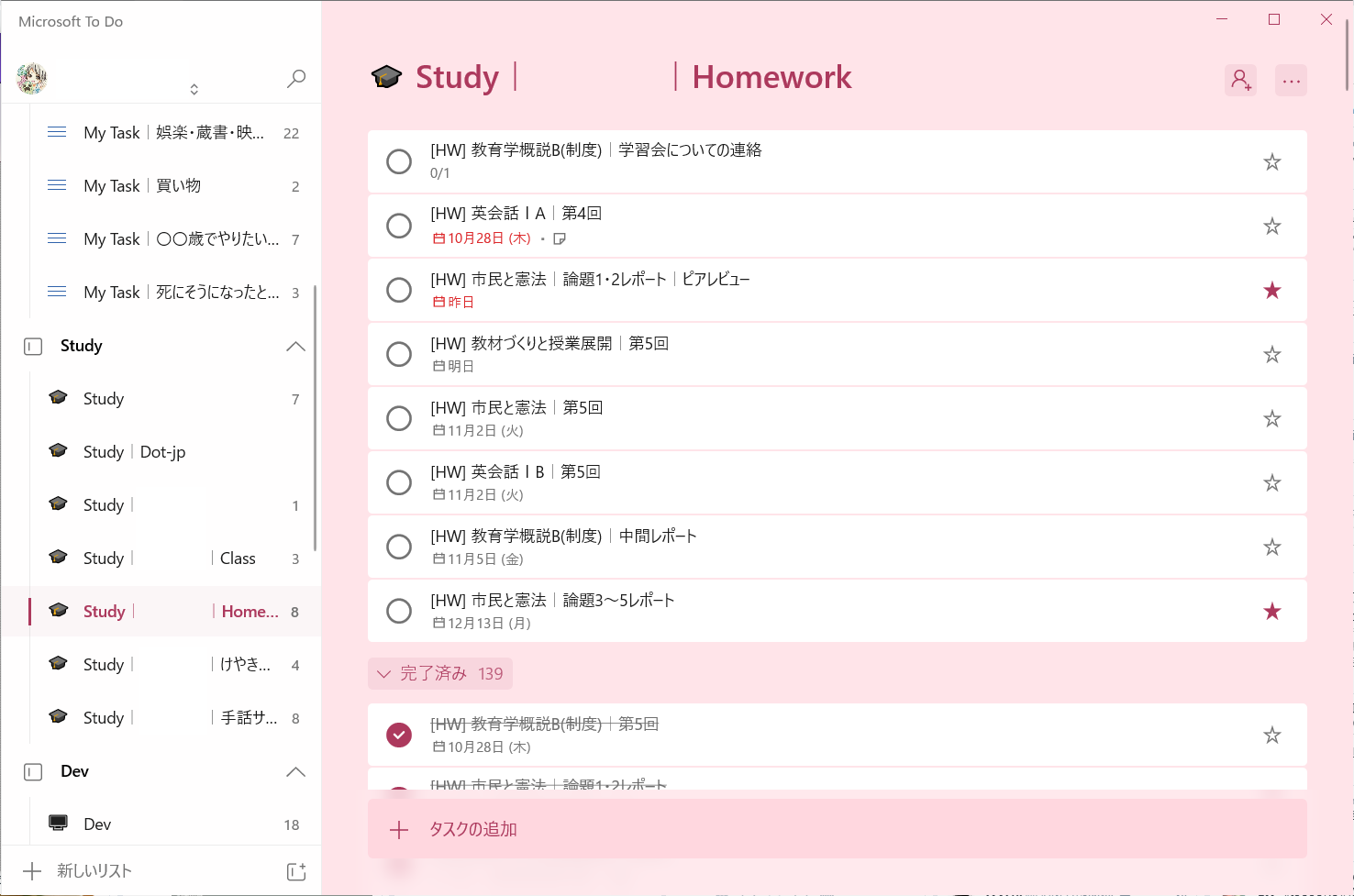Unstar the 論題3〜5レポート task
1354x896 pixels.
[1271, 612]
